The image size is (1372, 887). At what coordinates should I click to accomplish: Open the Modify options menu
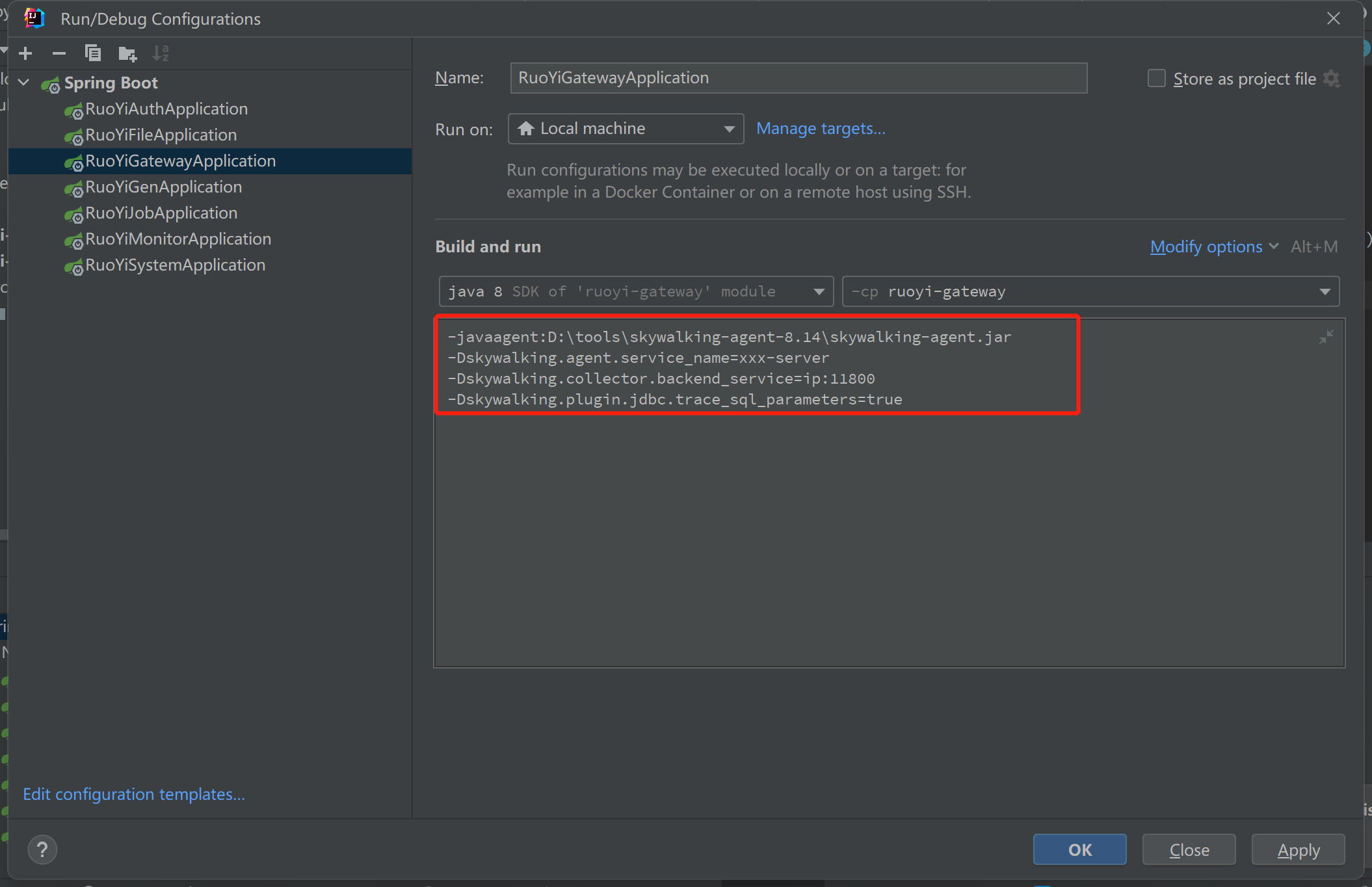(x=1214, y=246)
